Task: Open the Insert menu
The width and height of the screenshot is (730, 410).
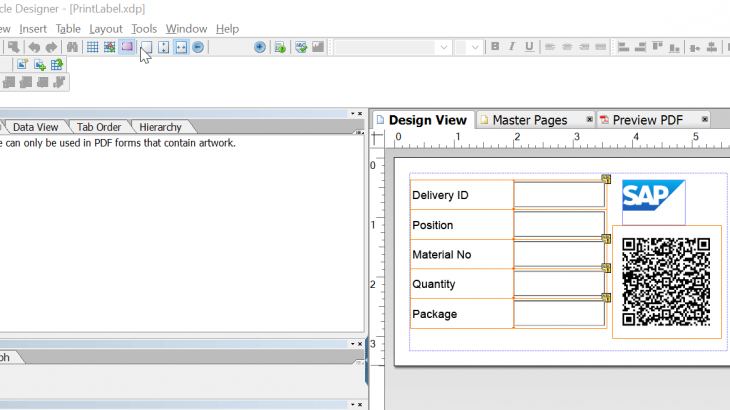Action: click(33, 29)
